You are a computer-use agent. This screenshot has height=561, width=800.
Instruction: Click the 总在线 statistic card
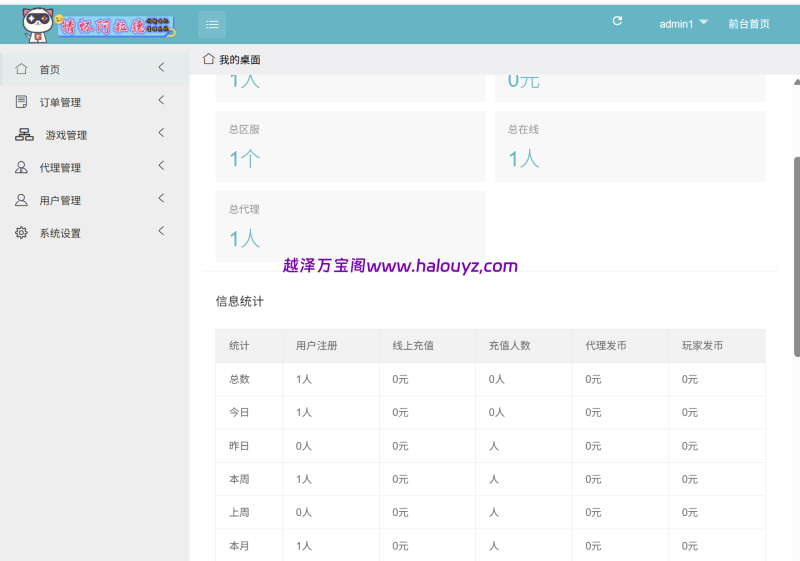point(630,146)
